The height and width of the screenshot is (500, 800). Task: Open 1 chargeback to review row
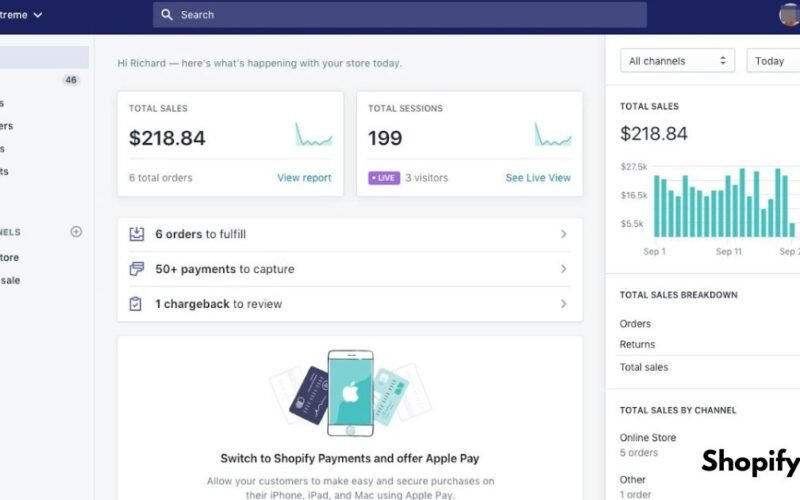[x=350, y=304]
